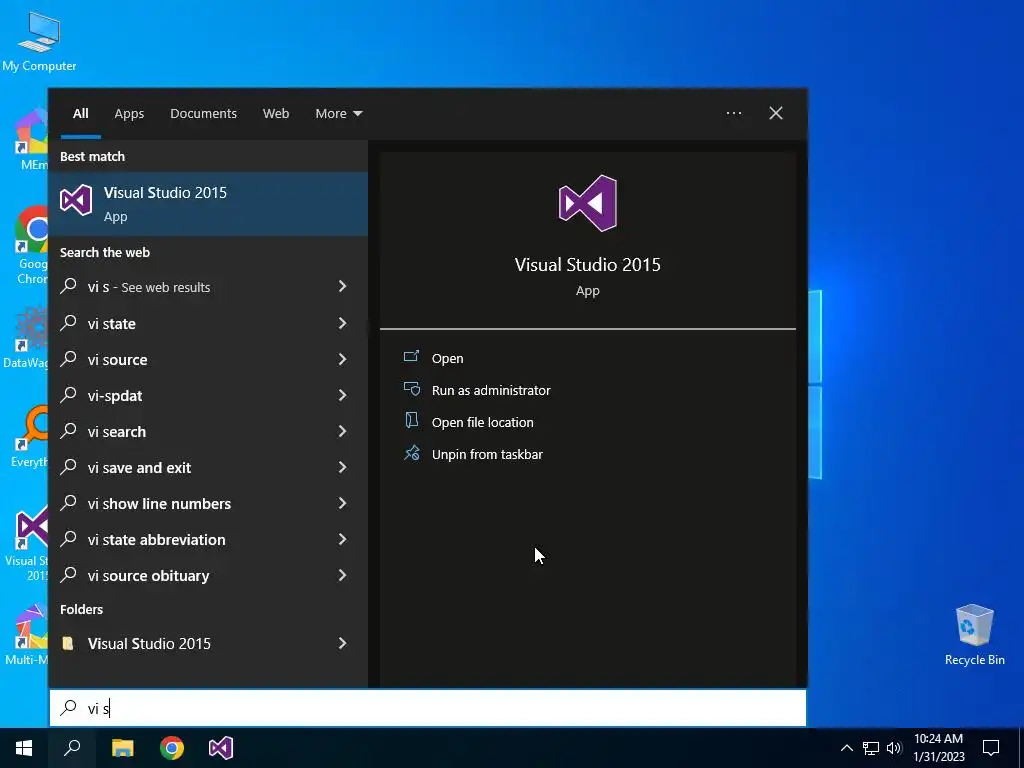Select the 'vi state abbreviation' suggestion text

157,539
